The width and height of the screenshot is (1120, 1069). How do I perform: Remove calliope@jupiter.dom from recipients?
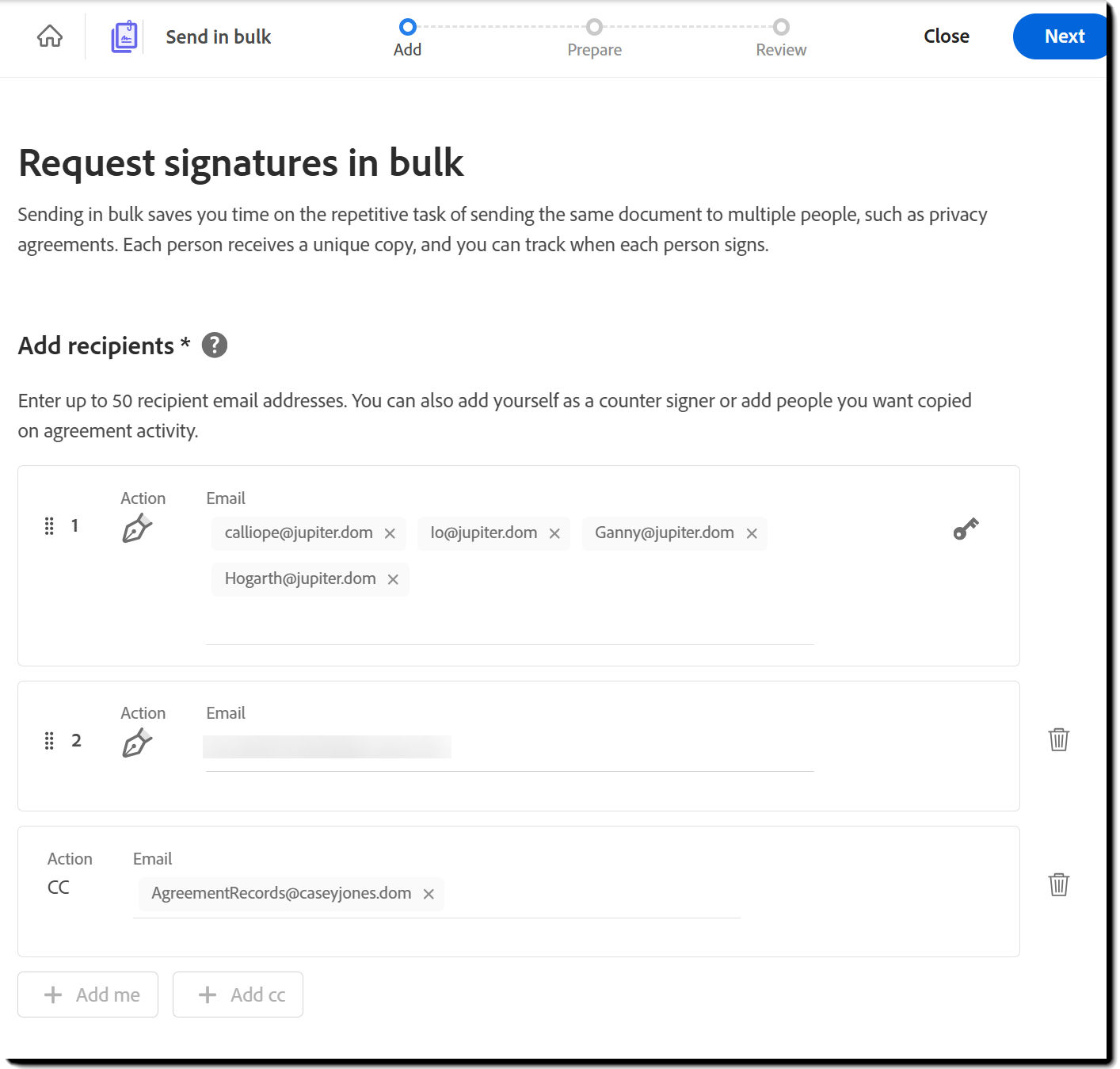coord(390,533)
